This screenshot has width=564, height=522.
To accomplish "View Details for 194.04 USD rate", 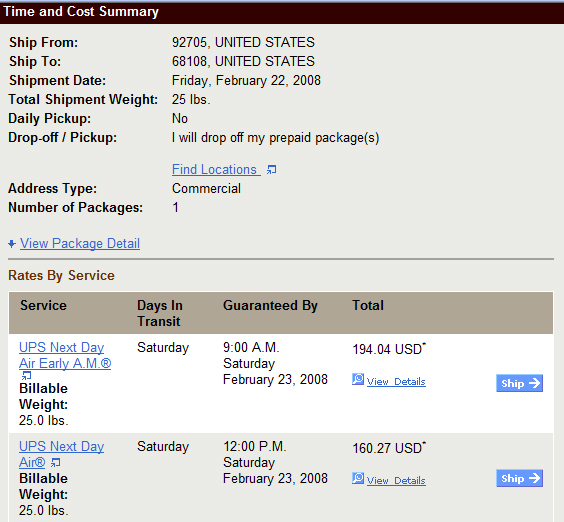I will (x=396, y=381).
